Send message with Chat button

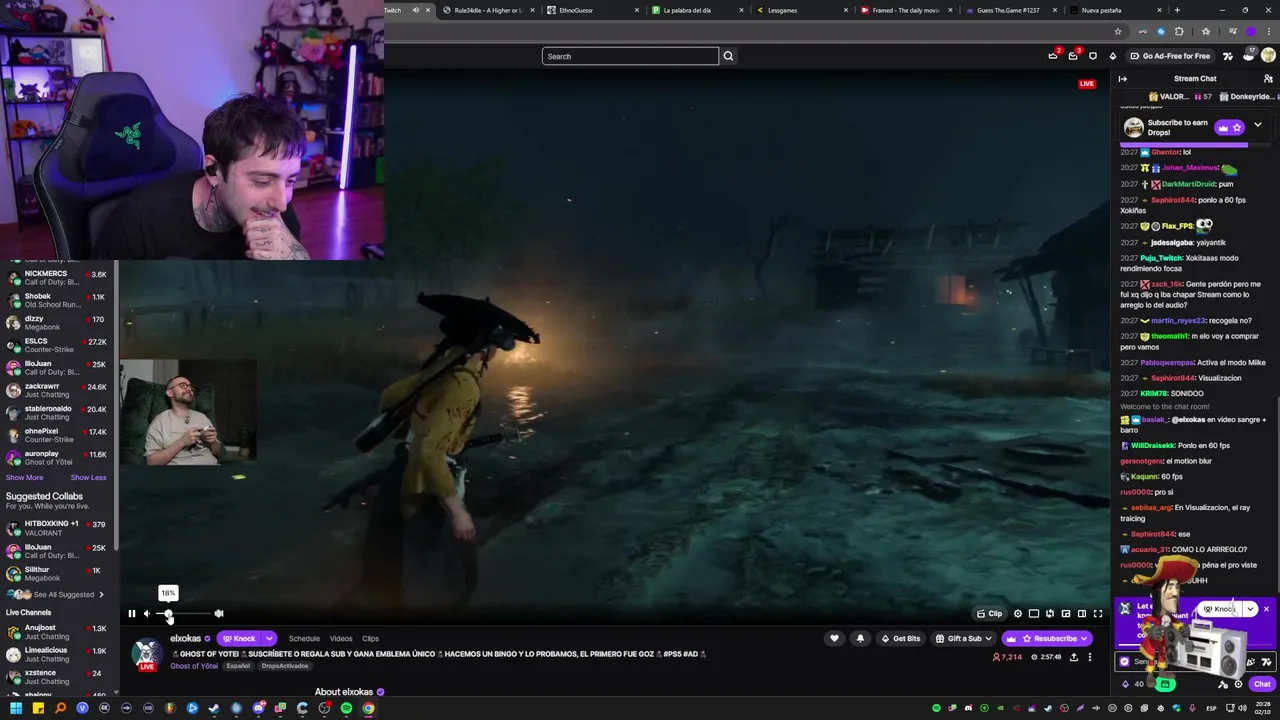coord(1262,684)
